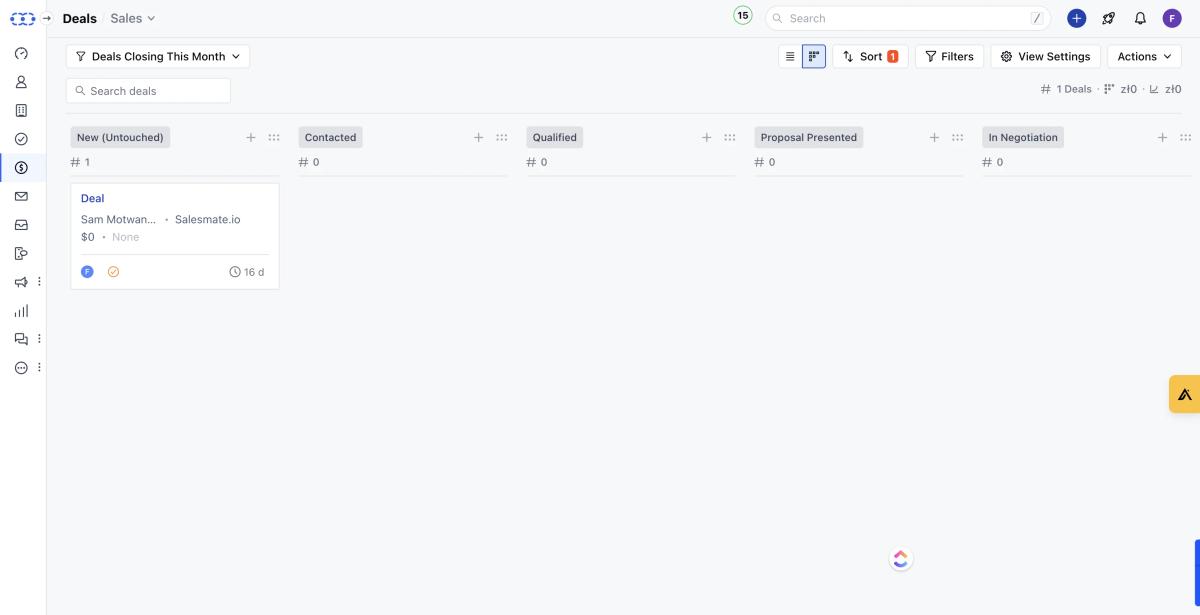
Task: Open the user profile avatar F
Action: click(x=1172, y=18)
